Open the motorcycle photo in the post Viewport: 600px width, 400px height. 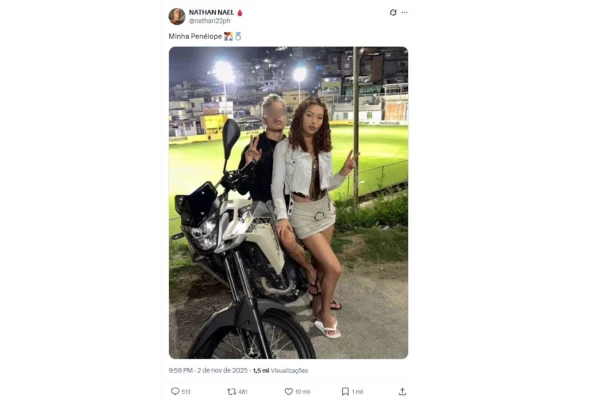[x=288, y=202]
